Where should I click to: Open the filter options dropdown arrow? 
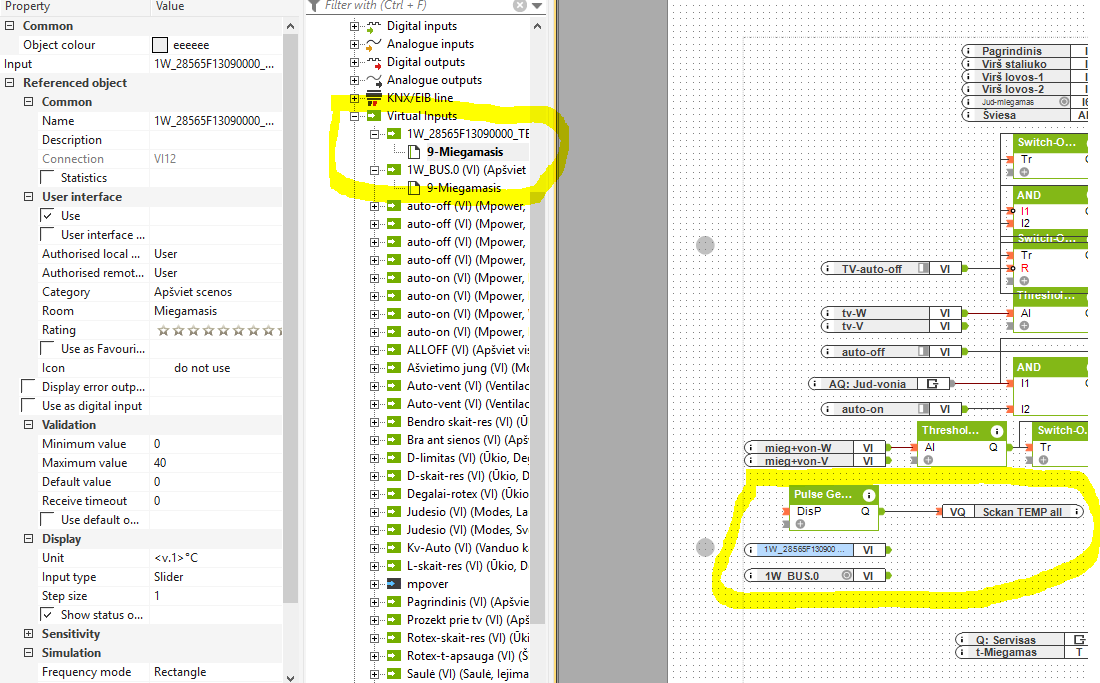pyautogui.click(x=537, y=6)
